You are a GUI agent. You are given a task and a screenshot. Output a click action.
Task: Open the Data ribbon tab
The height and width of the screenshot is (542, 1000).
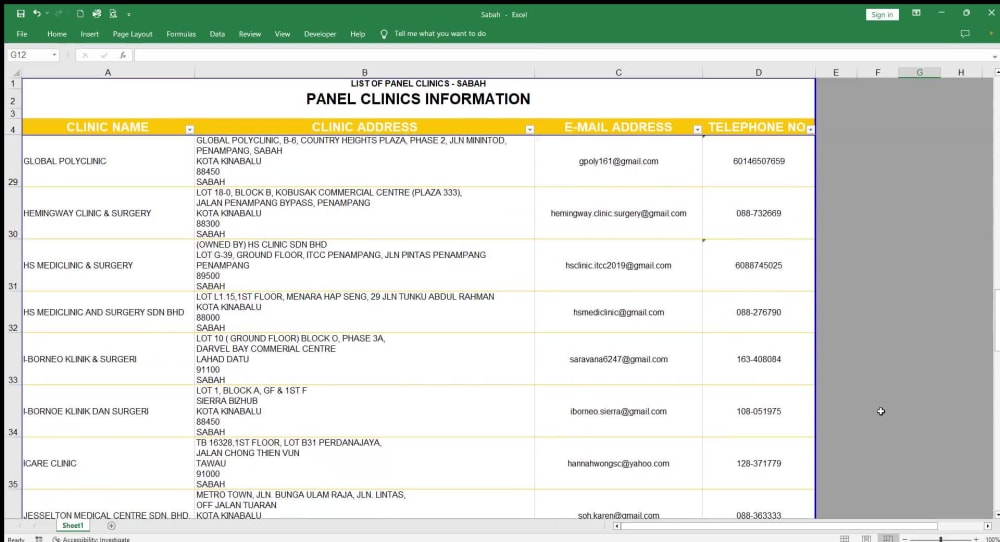(x=217, y=34)
